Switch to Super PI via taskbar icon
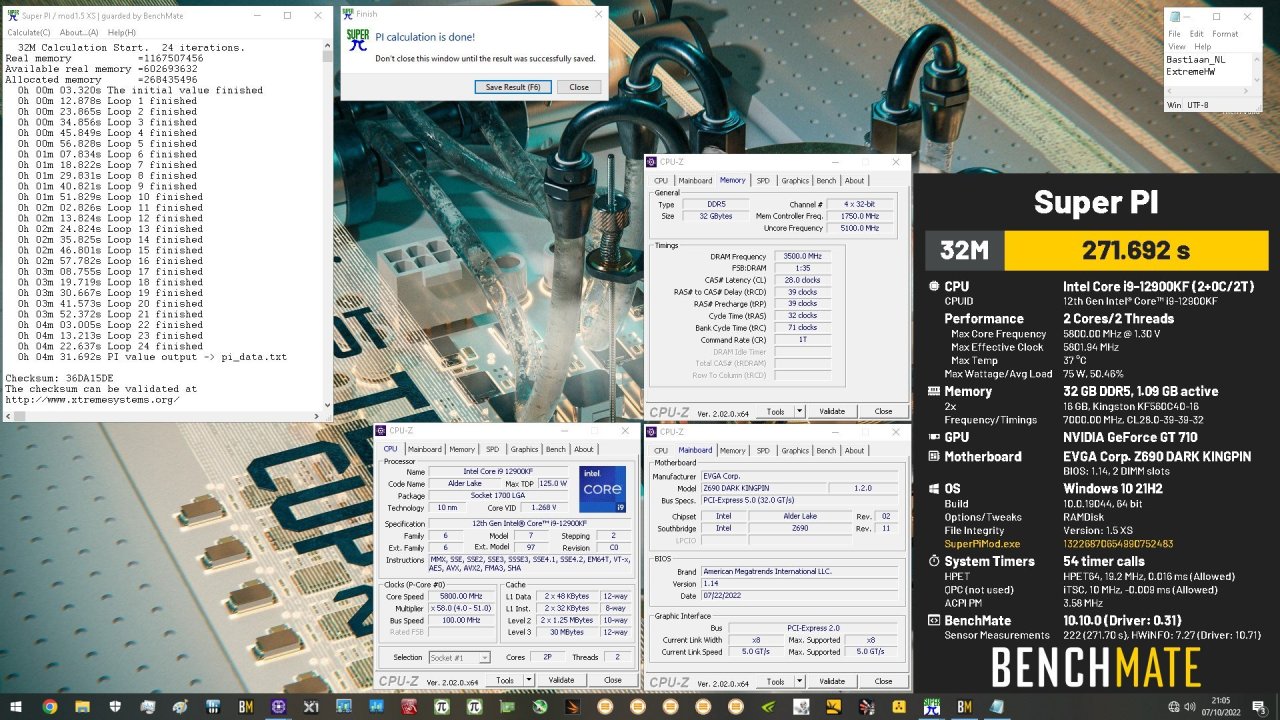The height and width of the screenshot is (720, 1280). point(931,707)
